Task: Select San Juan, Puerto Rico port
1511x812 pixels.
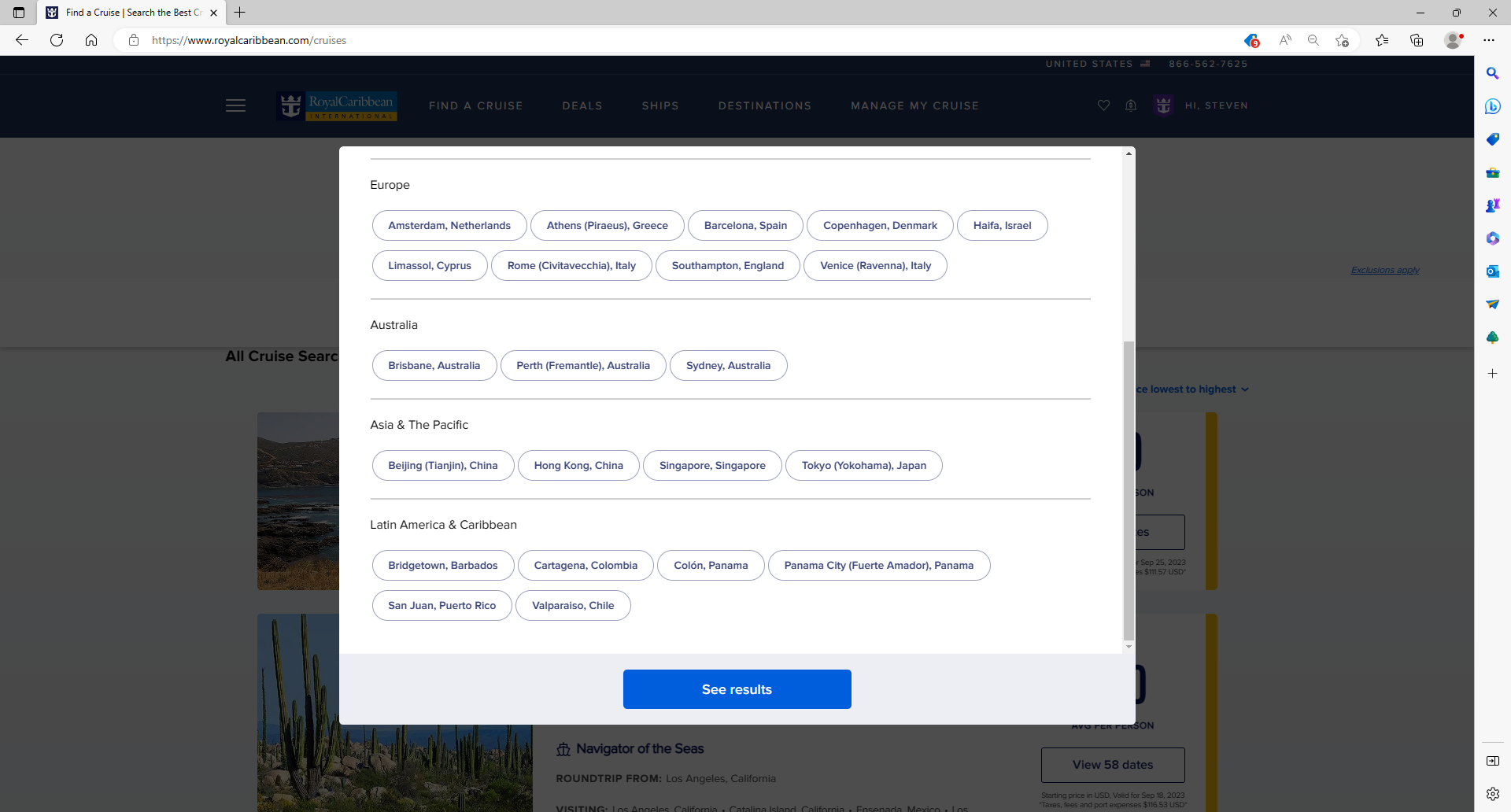Action: (x=442, y=605)
